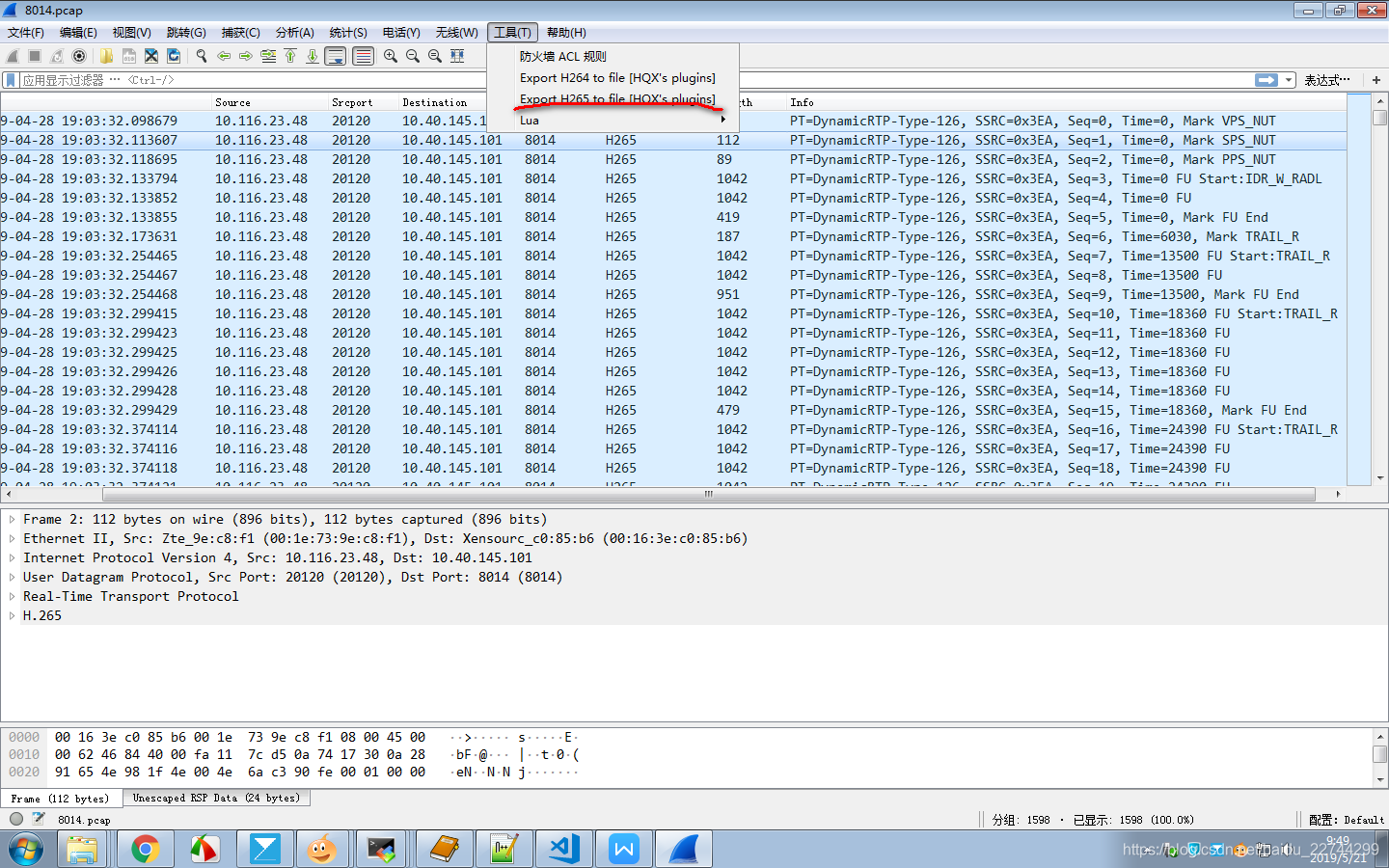Start a new capture with the shark fin icon
This screenshot has height=868, width=1389.
click(13, 56)
